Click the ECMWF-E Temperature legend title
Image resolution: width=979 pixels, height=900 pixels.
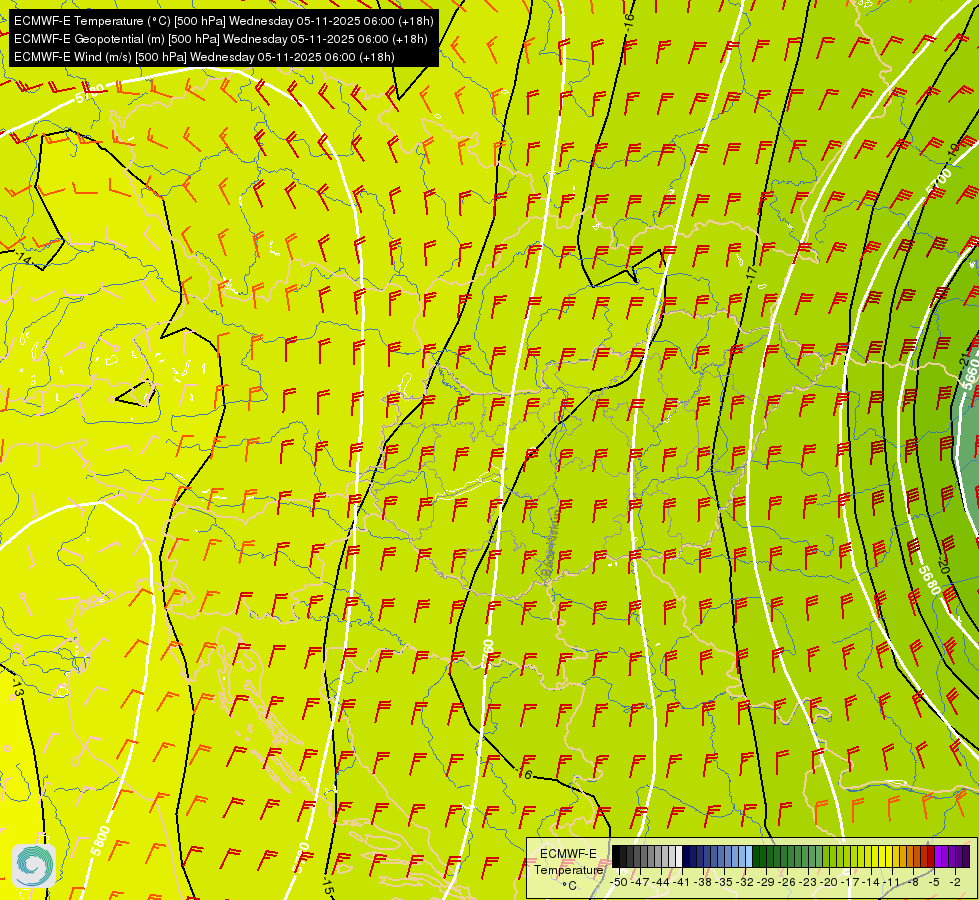[x=568, y=862]
